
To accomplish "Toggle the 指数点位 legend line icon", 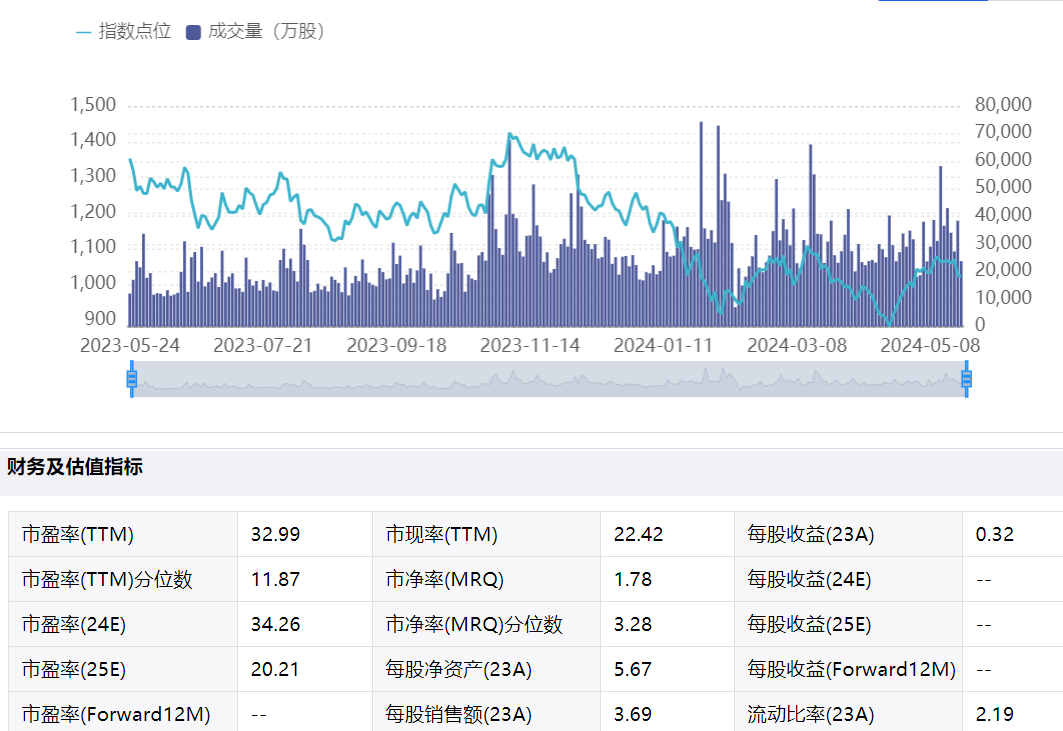I will coord(84,32).
